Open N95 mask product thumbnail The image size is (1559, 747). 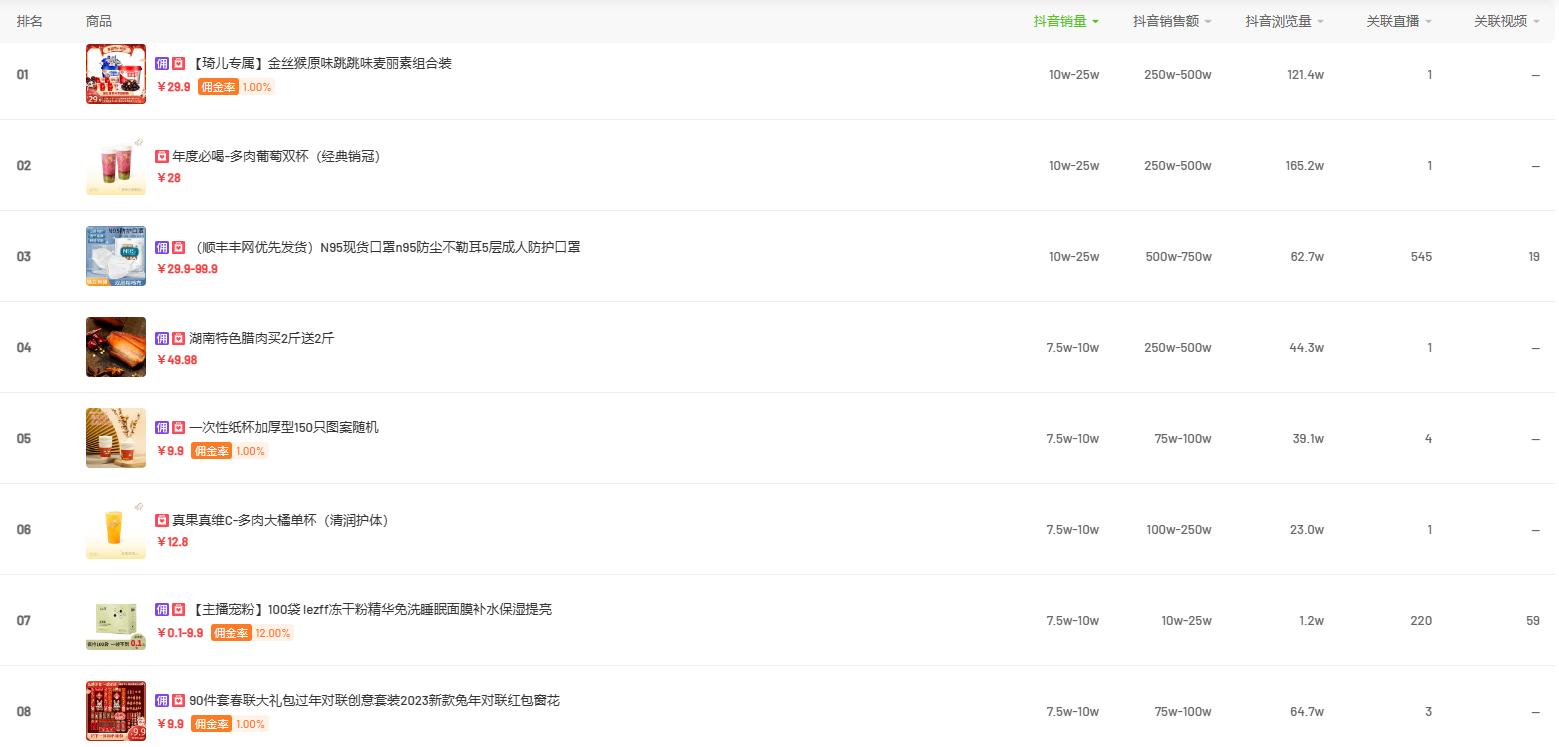tap(116, 256)
